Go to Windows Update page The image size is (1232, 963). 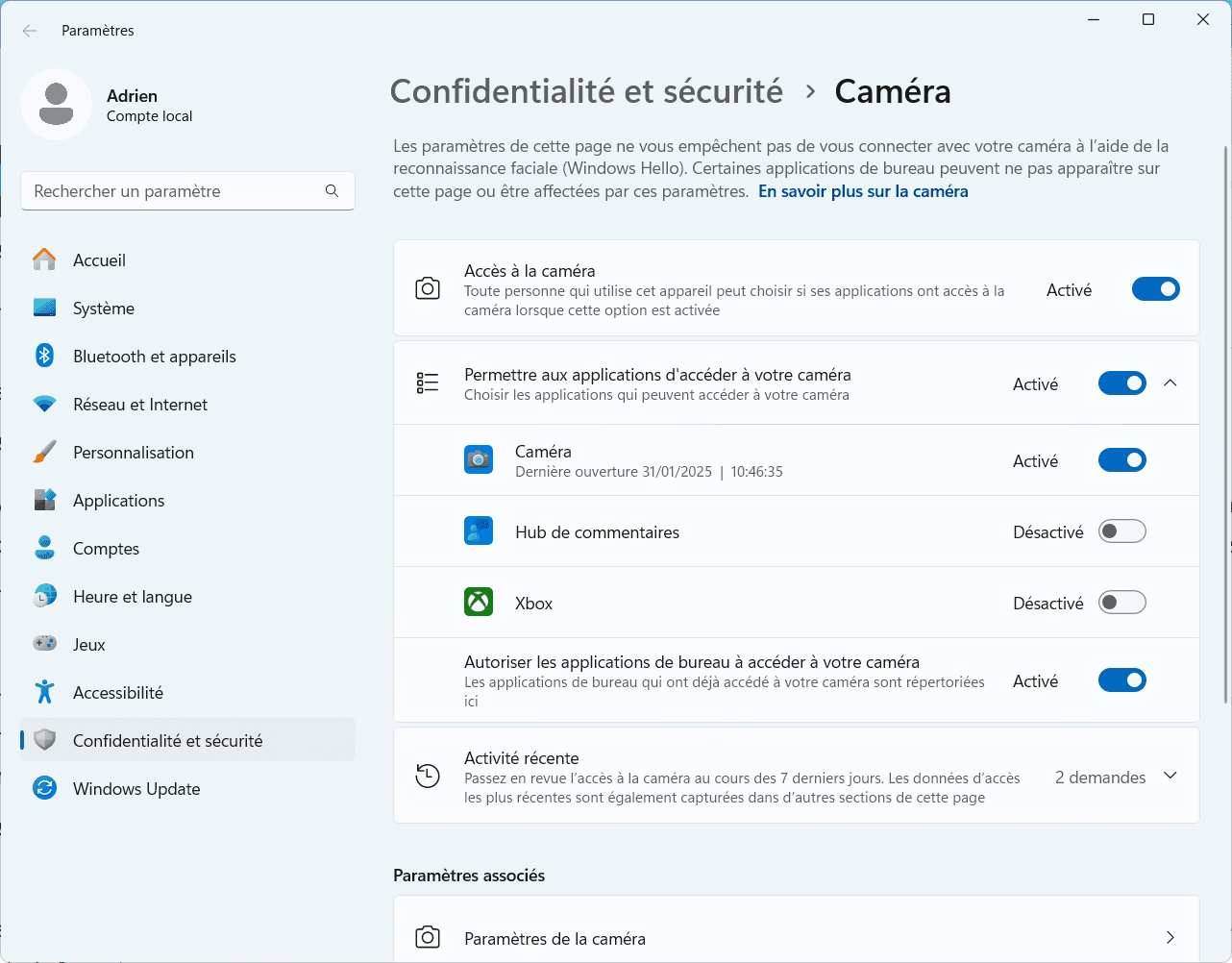pyautogui.click(x=187, y=788)
